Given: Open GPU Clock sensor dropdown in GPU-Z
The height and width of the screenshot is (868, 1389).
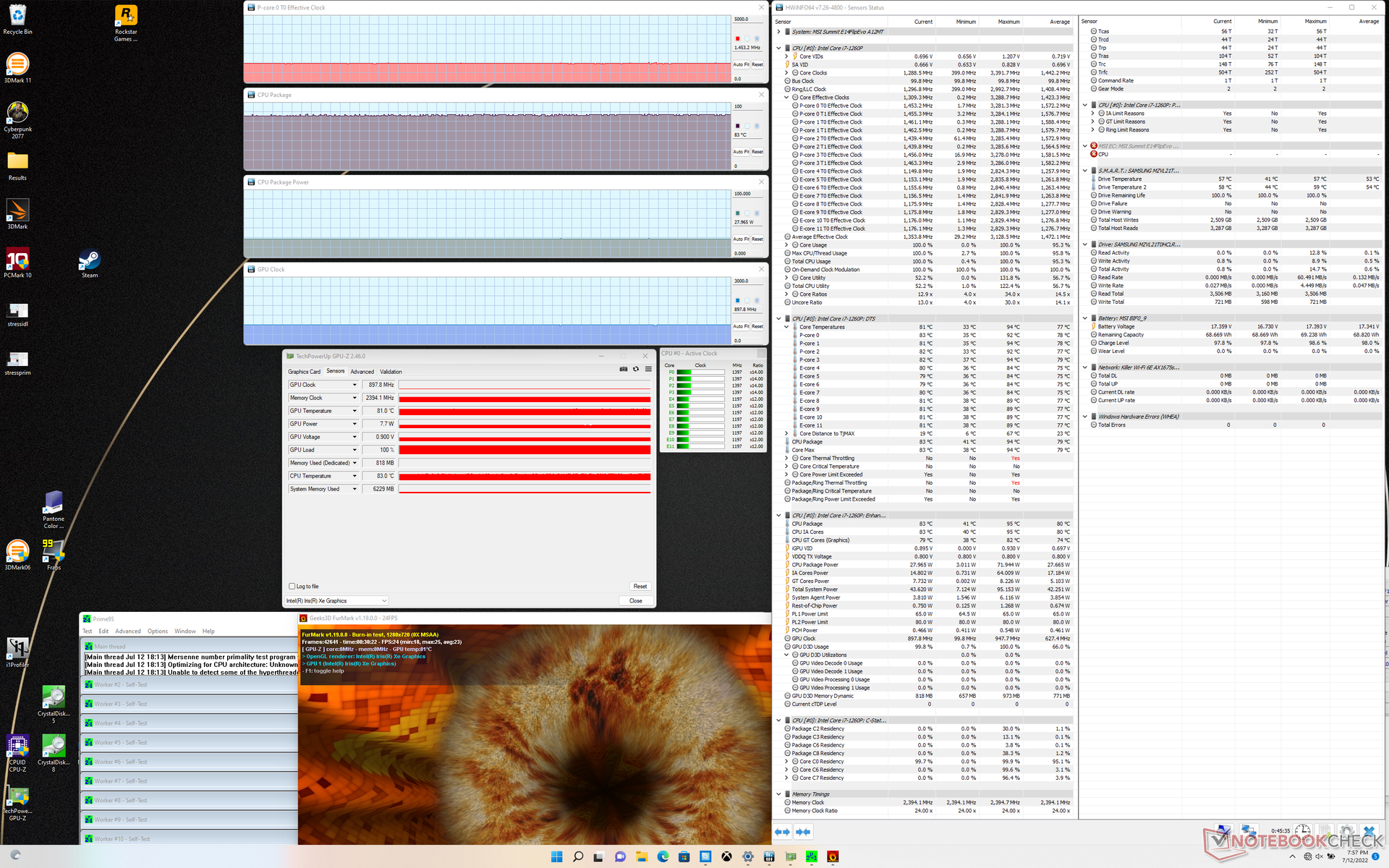Looking at the screenshot, I should (x=354, y=385).
